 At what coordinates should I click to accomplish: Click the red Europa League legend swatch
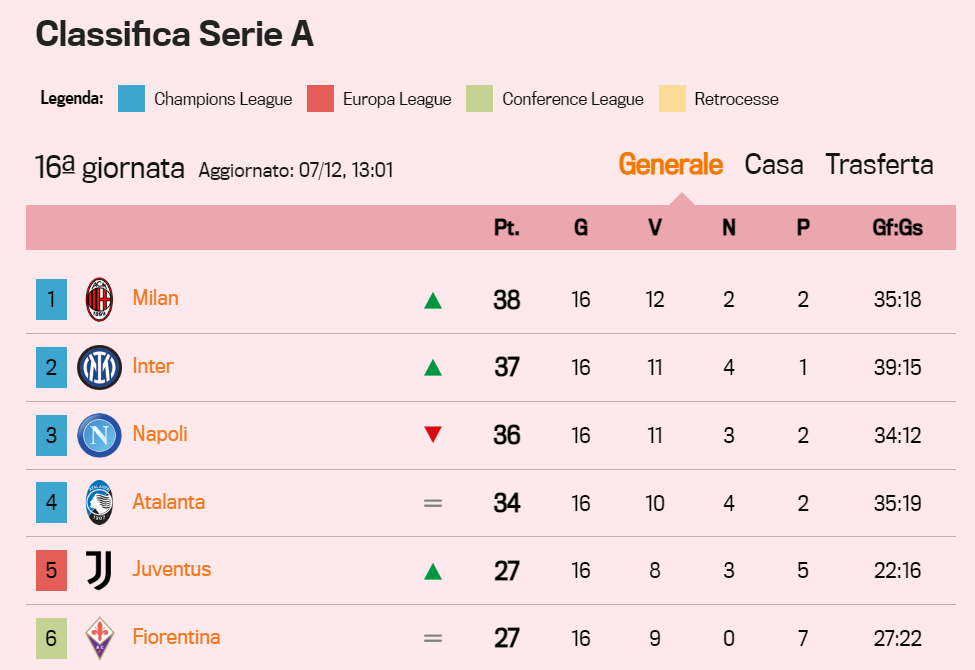point(320,98)
